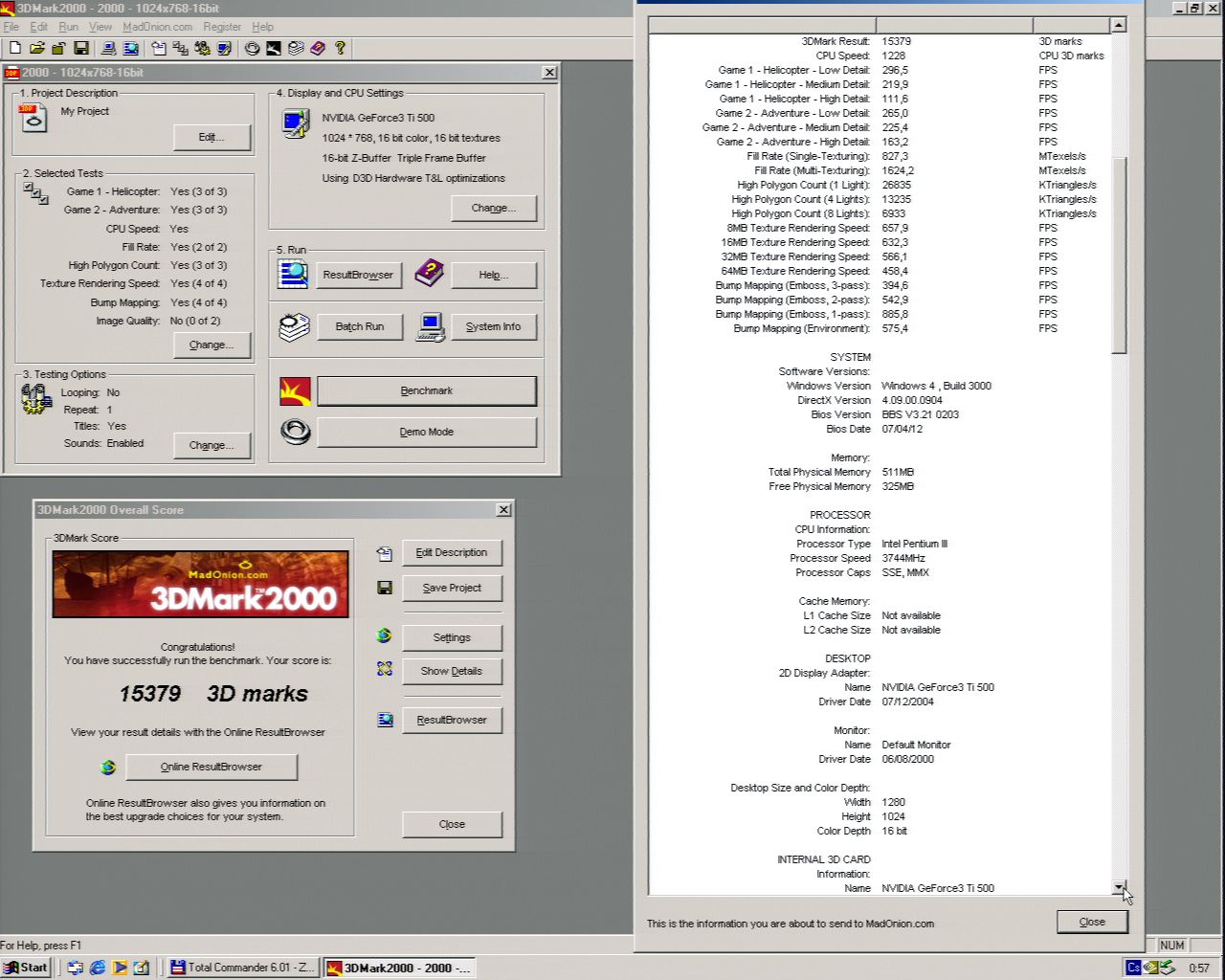Screen dimensions: 1225x980
Task: Click Help button in Run panel
Action: click(x=493, y=275)
